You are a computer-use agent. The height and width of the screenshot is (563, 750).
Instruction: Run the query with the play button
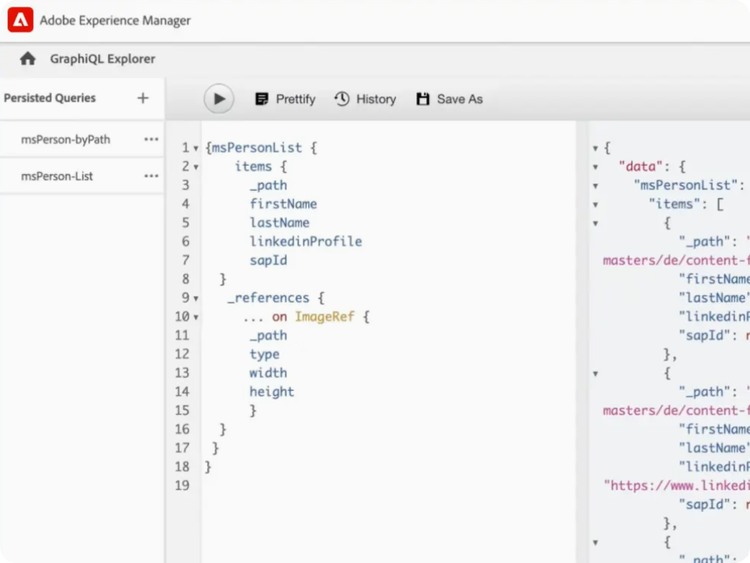click(x=219, y=99)
